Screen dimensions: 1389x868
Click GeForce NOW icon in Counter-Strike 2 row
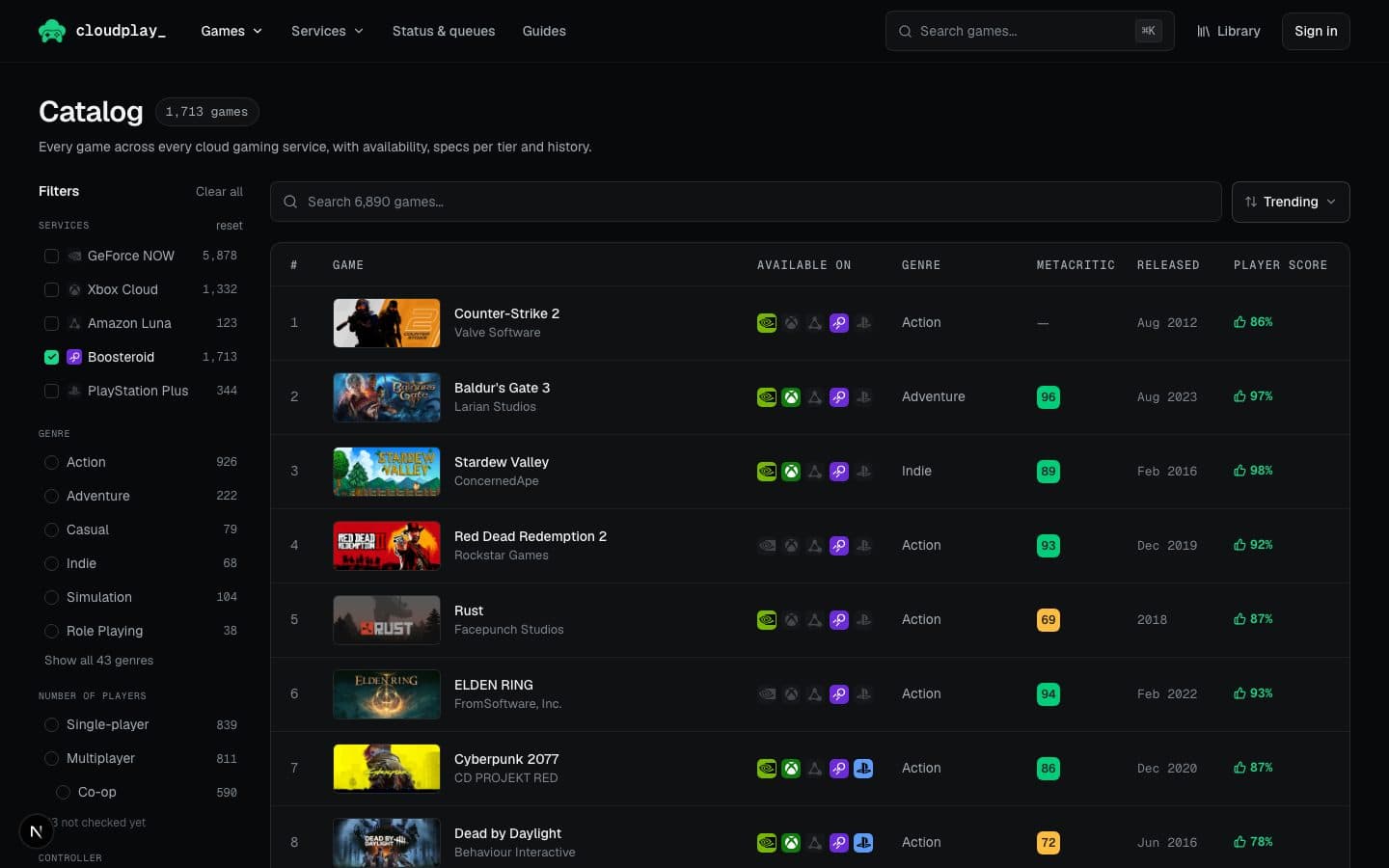[767, 323]
